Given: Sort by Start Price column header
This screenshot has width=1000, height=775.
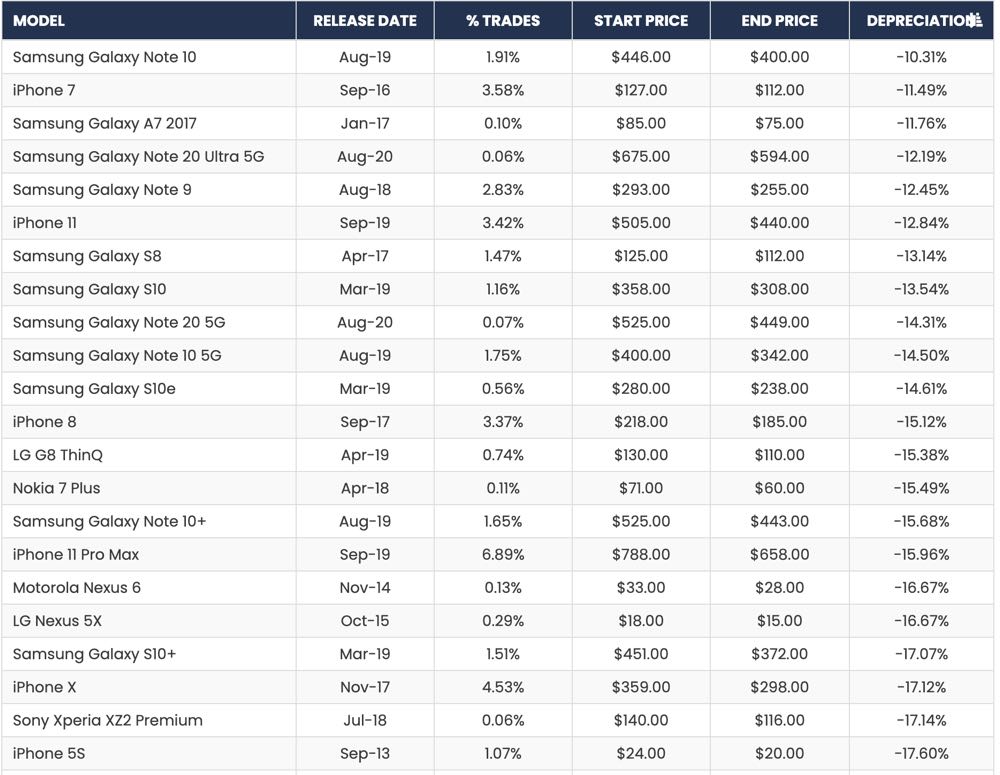Looking at the screenshot, I should [641, 21].
